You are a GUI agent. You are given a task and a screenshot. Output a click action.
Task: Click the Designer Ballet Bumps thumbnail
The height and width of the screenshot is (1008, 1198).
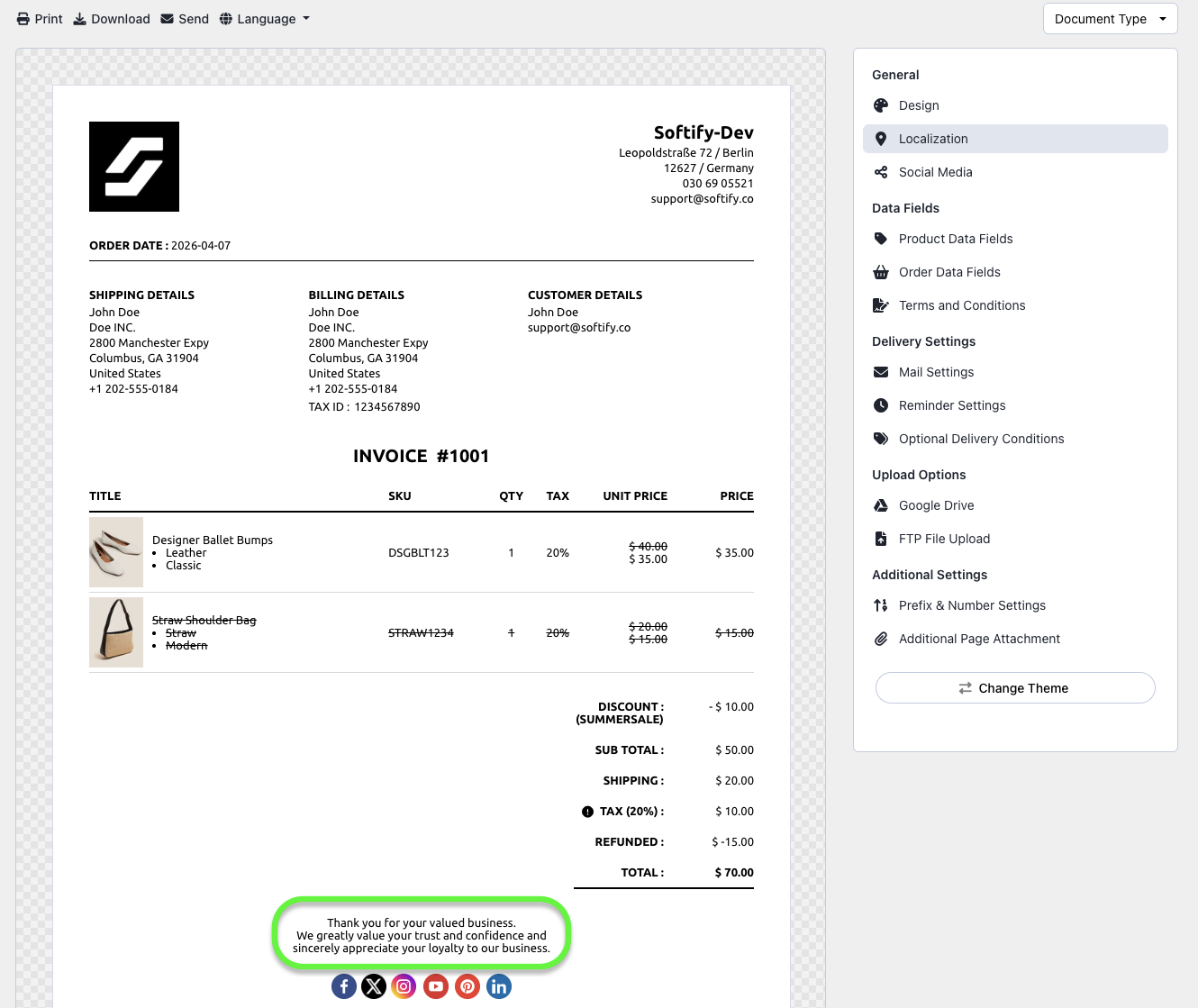point(116,552)
